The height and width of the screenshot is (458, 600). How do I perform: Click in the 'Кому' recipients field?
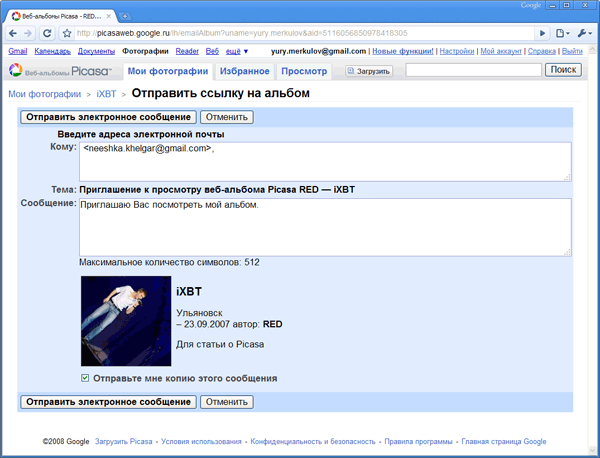[325, 161]
